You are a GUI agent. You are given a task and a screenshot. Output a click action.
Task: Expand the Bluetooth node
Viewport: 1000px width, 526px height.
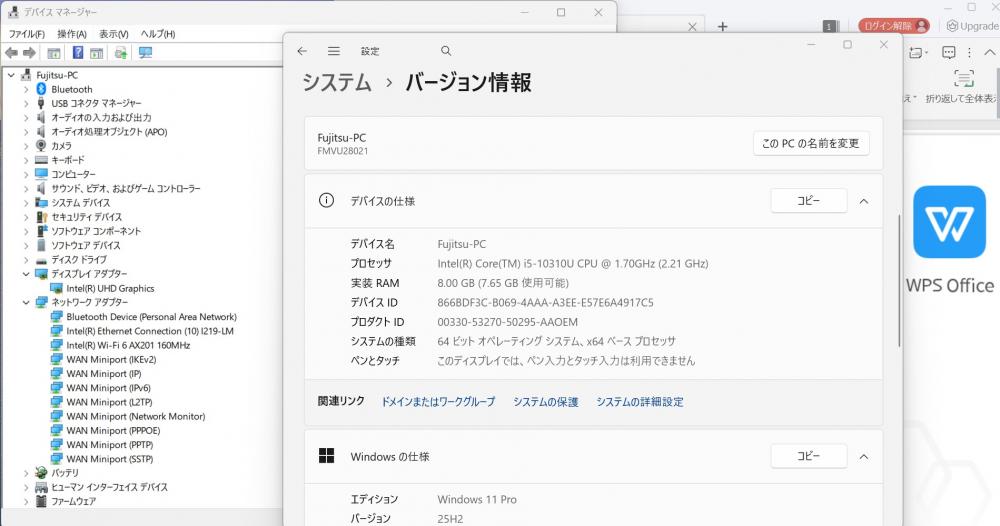tap(26, 89)
